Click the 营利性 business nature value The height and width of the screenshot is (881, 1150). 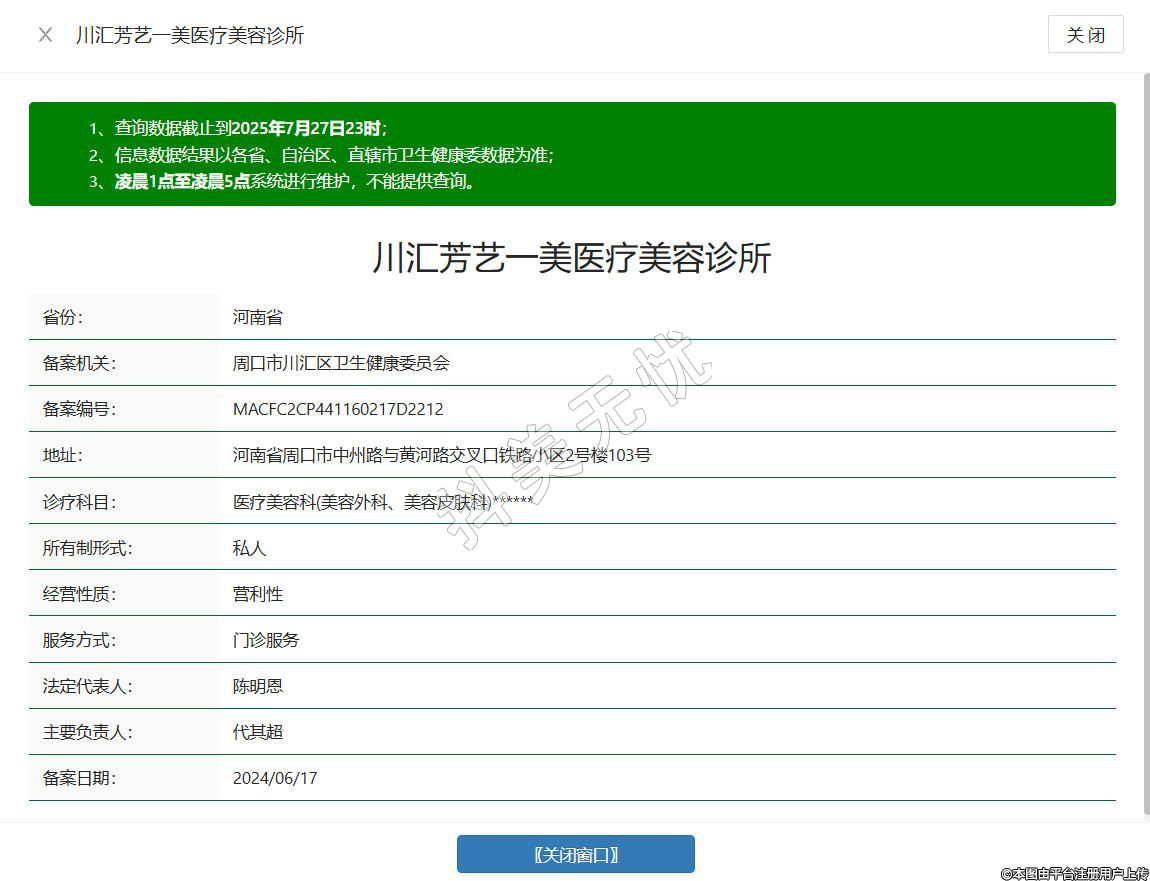pyautogui.click(x=258, y=594)
